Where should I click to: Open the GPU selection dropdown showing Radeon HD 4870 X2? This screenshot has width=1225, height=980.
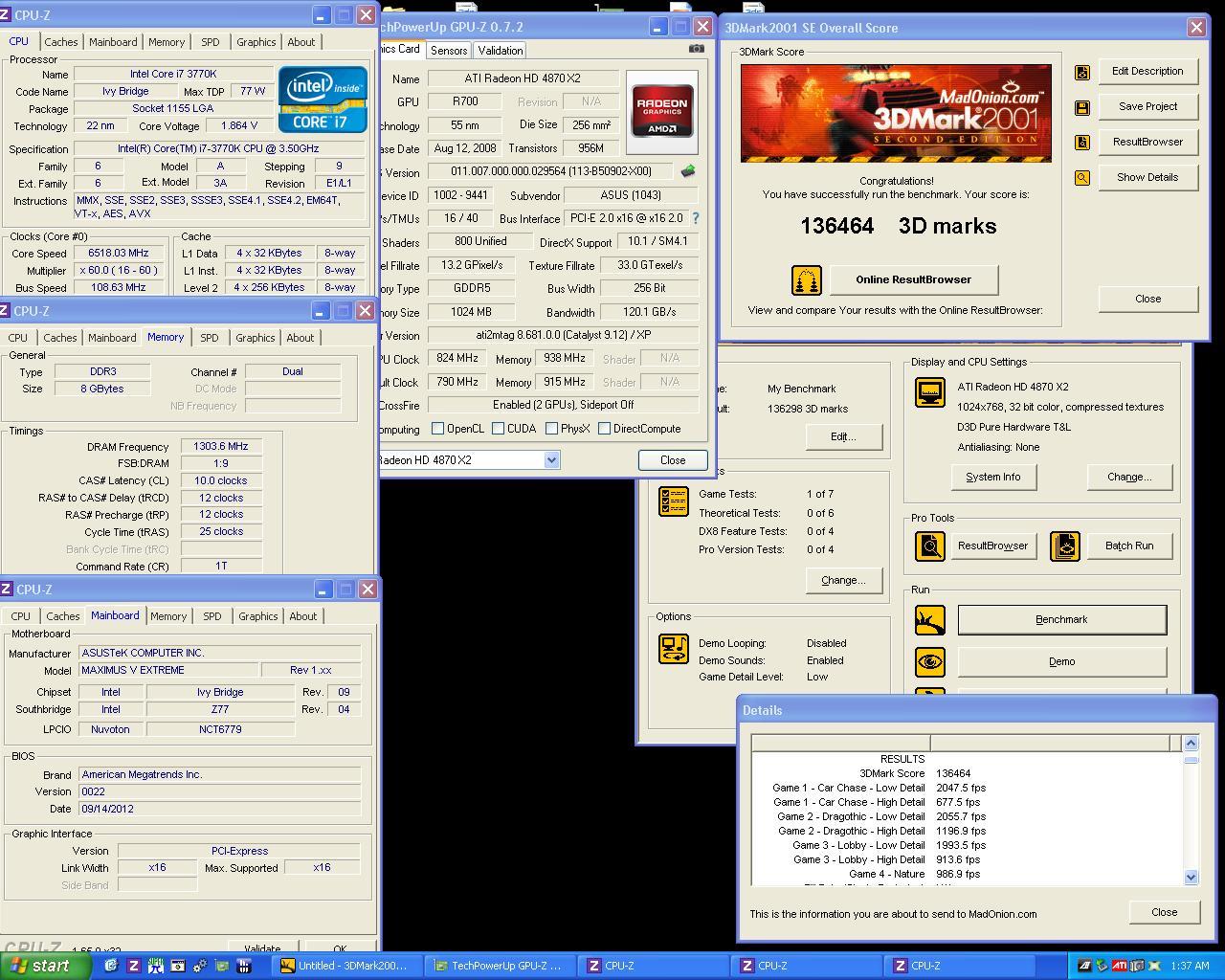(470, 460)
